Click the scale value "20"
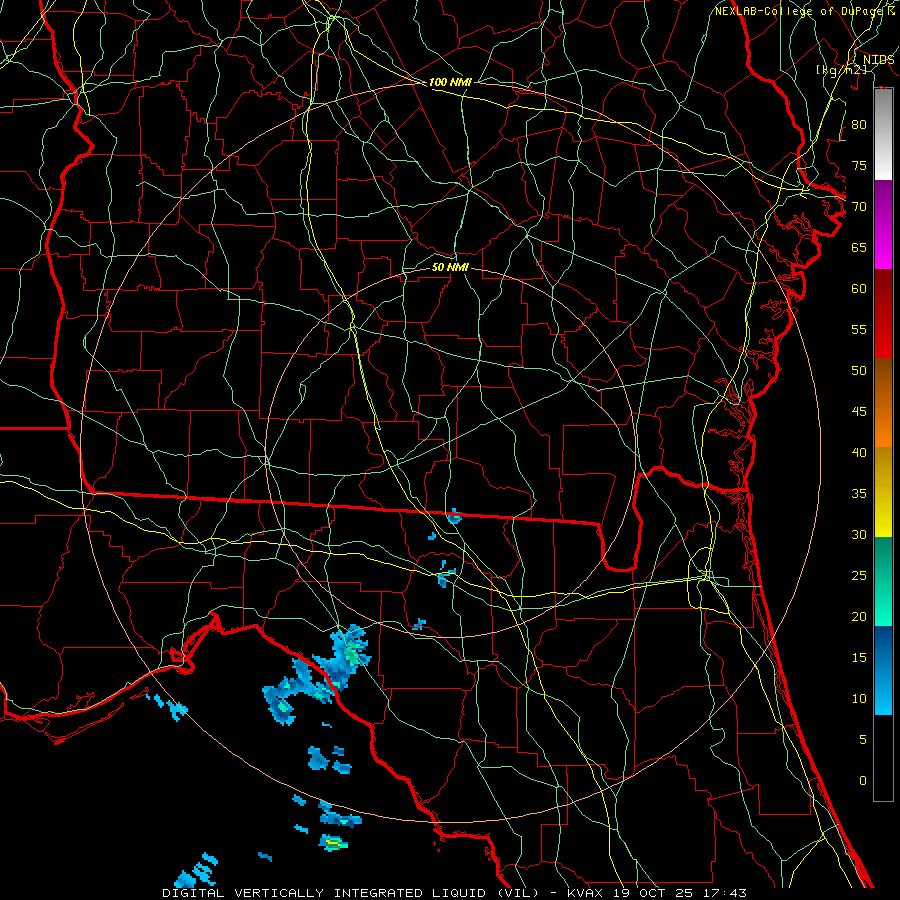The image size is (900, 900). [x=859, y=617]
